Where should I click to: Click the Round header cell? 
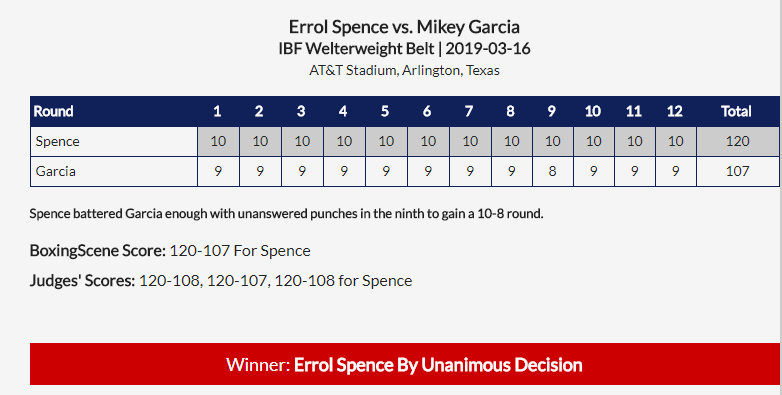coord(114,111)
